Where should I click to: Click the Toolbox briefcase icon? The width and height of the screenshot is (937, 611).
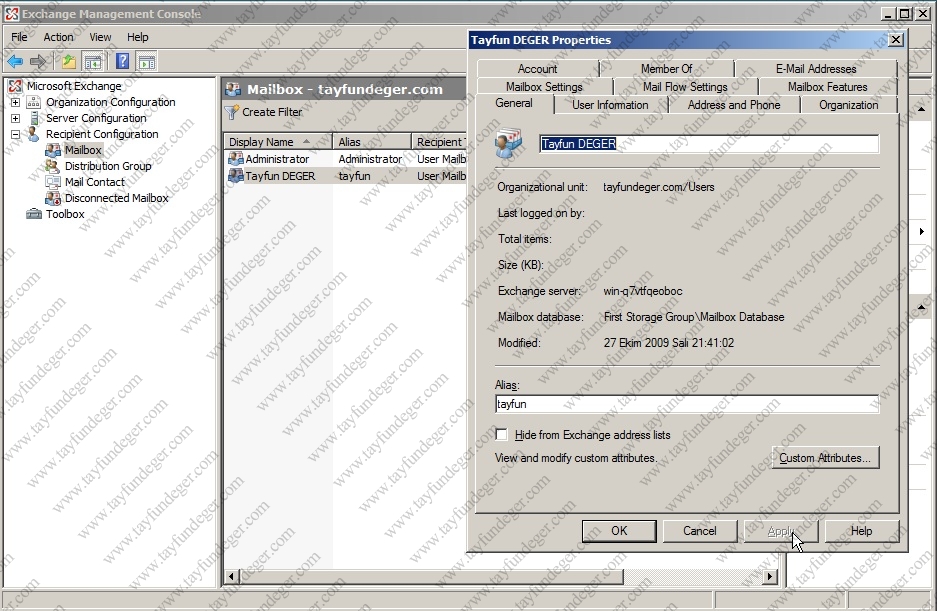coord(34,214)
